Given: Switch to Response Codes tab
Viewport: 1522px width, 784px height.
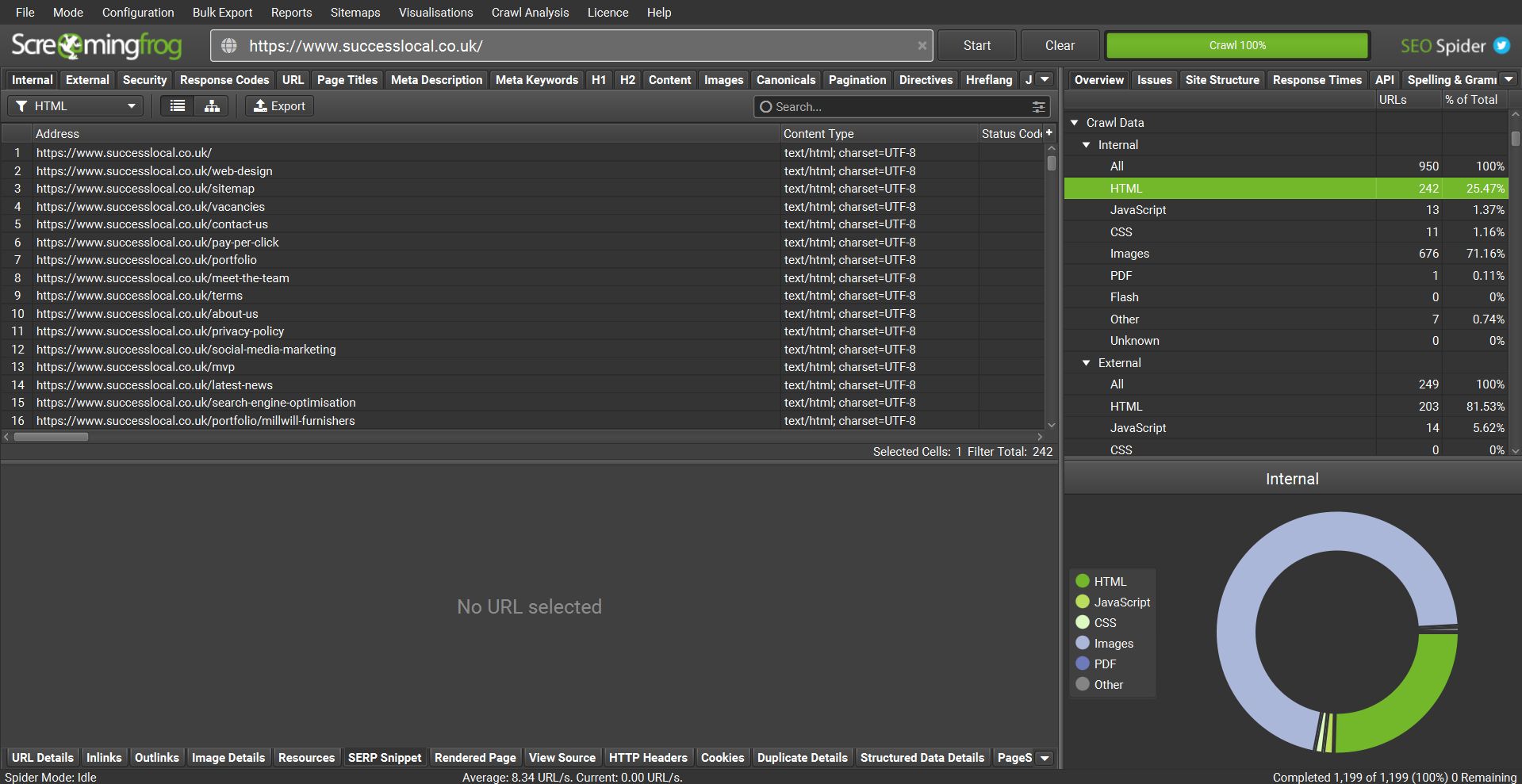Looking at the screenshot, I should (x=224, y=80).
